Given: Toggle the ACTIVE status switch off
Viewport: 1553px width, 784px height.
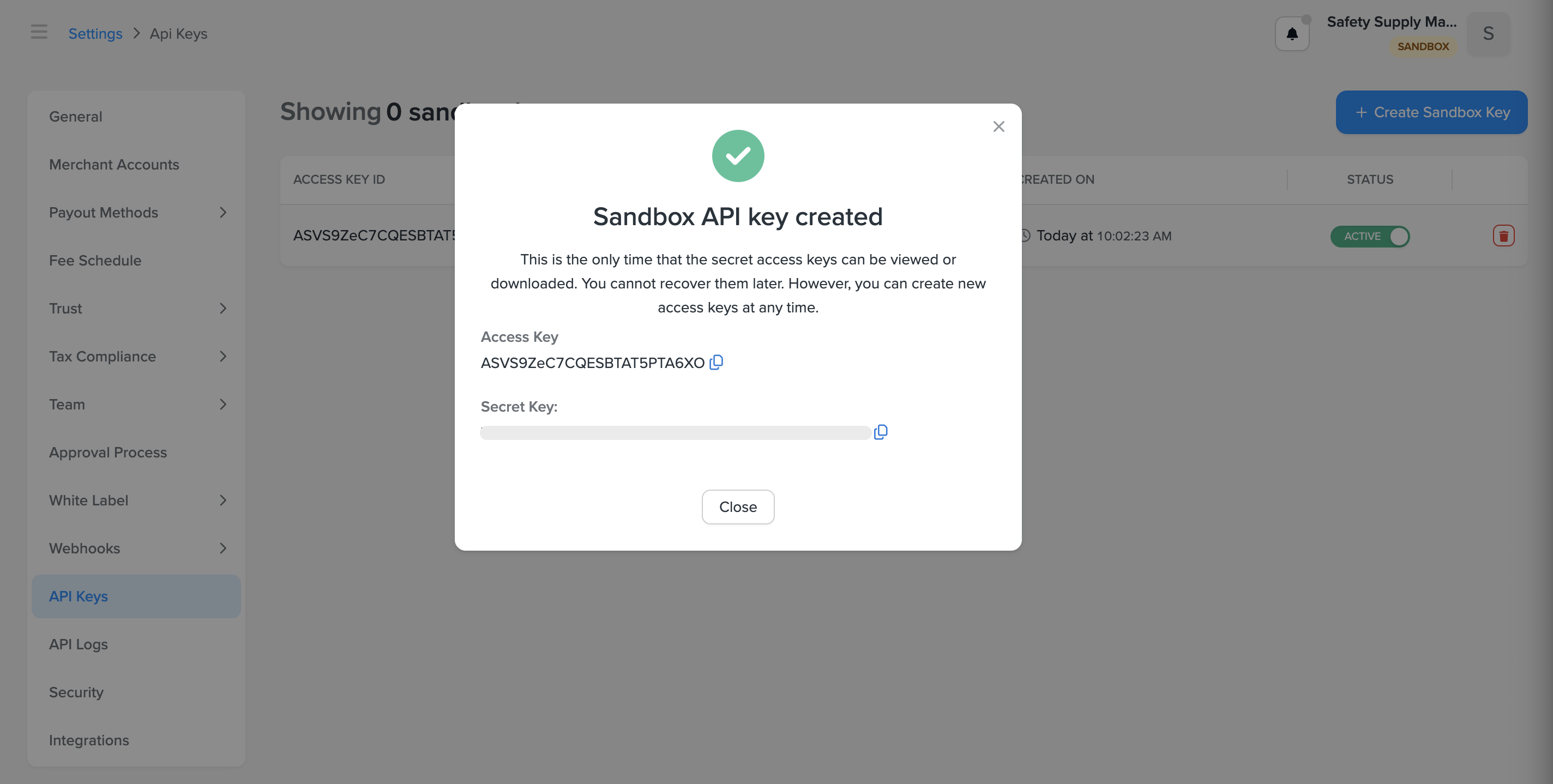Looking at the screenshot, I should 1370,236.
